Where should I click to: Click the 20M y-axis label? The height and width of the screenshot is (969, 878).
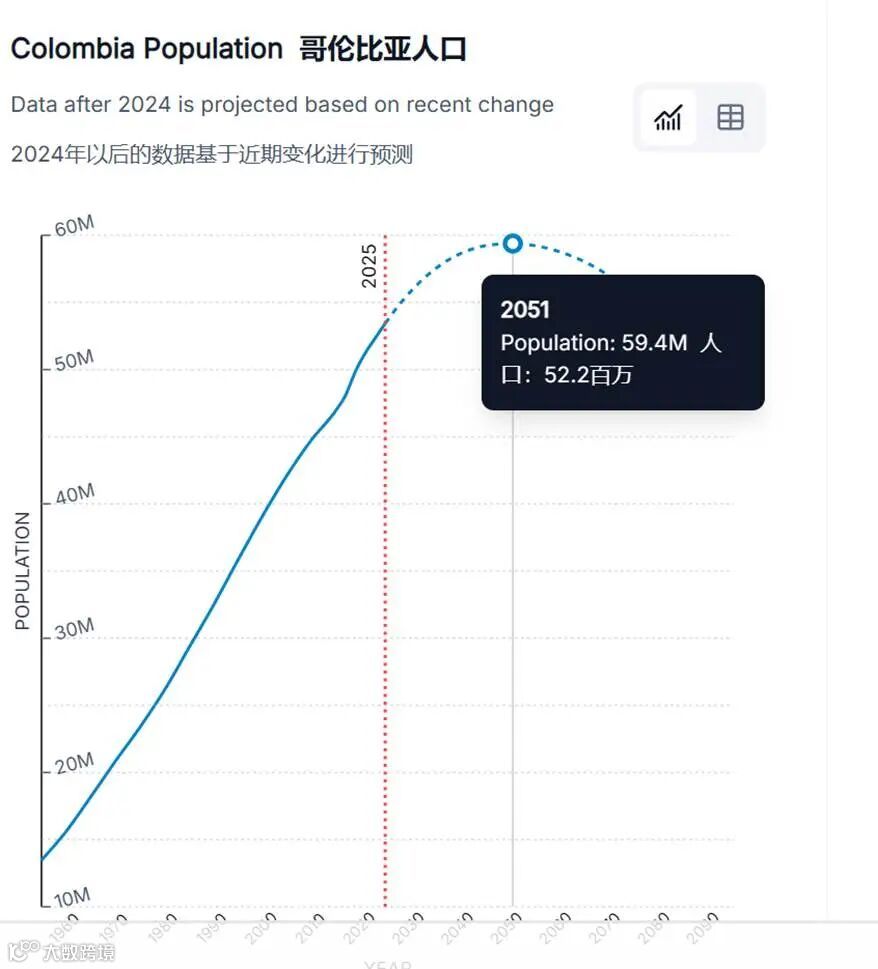pyautogui.click(x=74, y=764)
